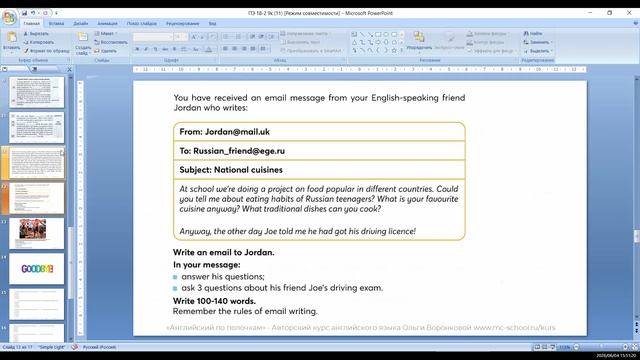The image size is (640, 360).
Task: Click Subject: National cuisines text on slide
Action: 231,170
